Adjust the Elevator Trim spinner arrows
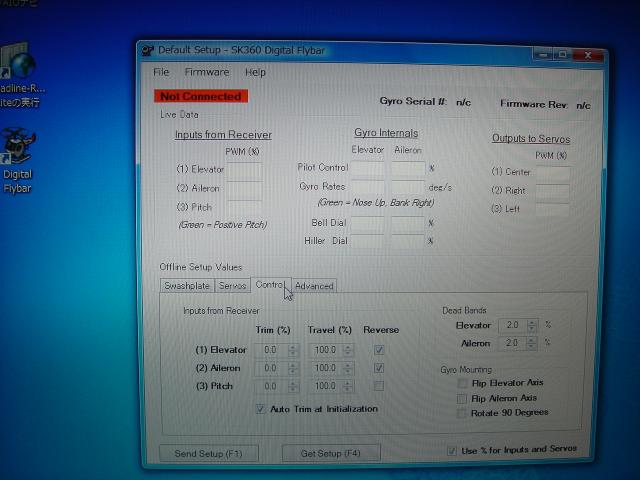 (x=293, y=351)
